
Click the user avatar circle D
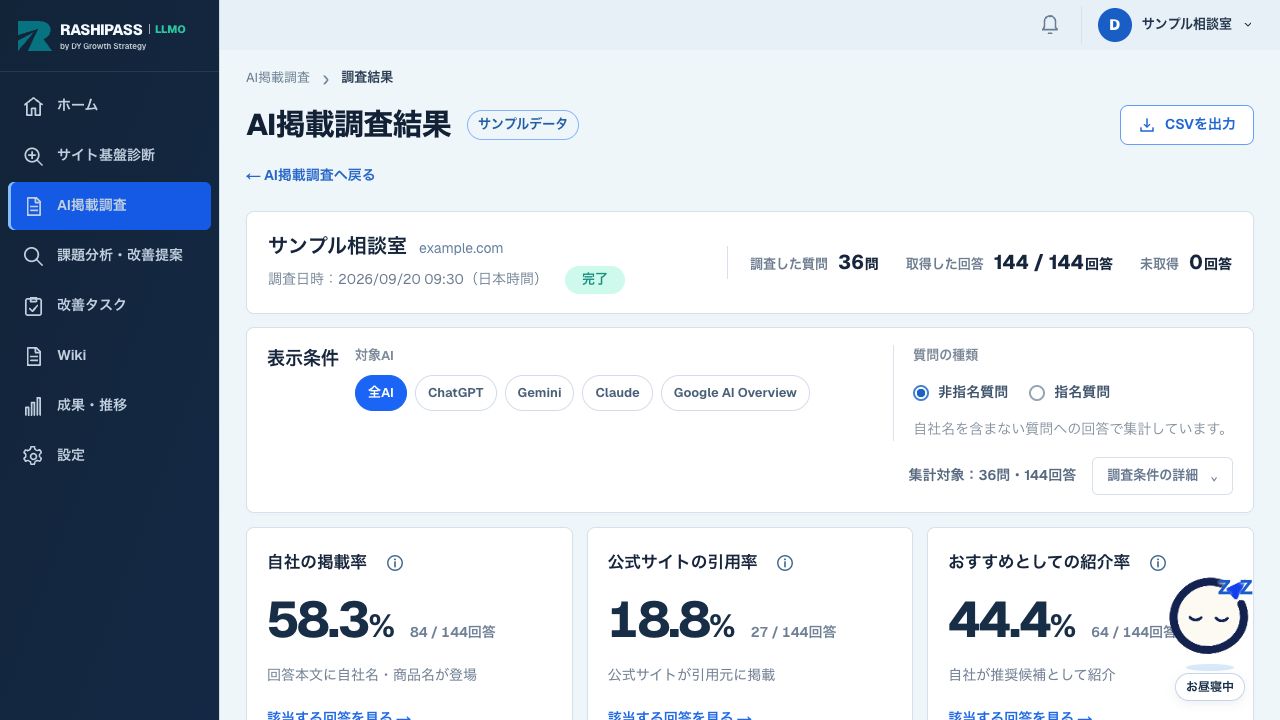click(x=1114, y=24)
